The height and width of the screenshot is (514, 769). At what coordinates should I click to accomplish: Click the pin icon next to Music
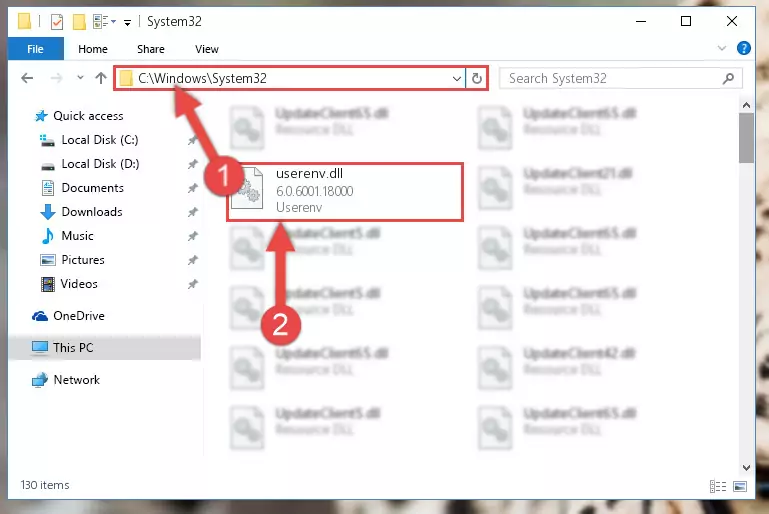[x=193, y=236]
